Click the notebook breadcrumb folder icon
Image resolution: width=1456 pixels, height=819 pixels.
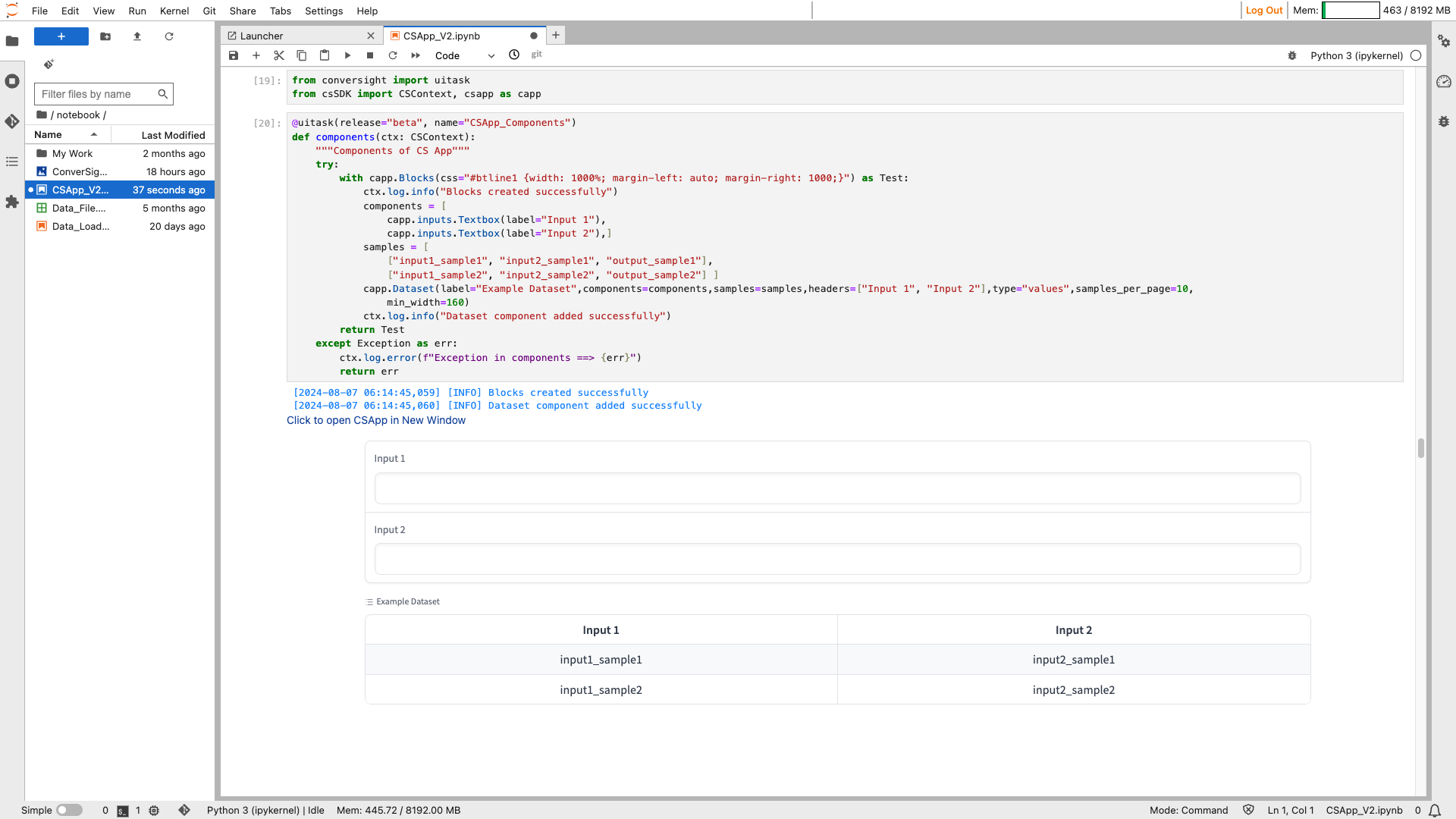click(x=42, y=115)
